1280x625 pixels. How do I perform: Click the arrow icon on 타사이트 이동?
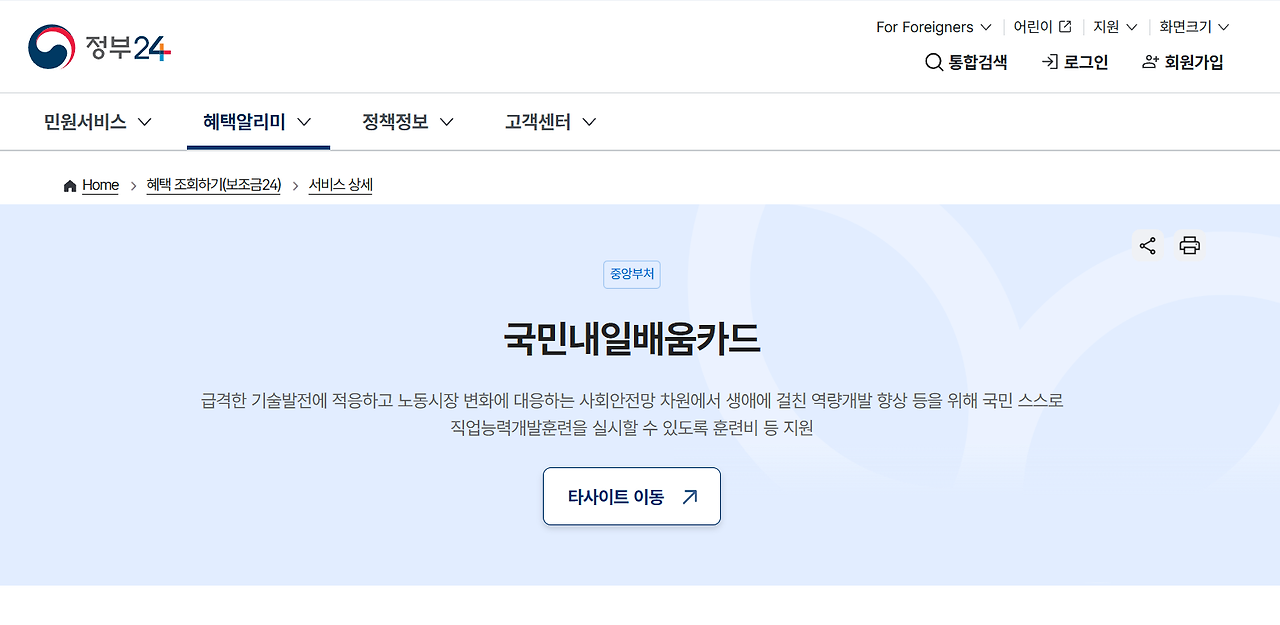(x=689, y=497)
